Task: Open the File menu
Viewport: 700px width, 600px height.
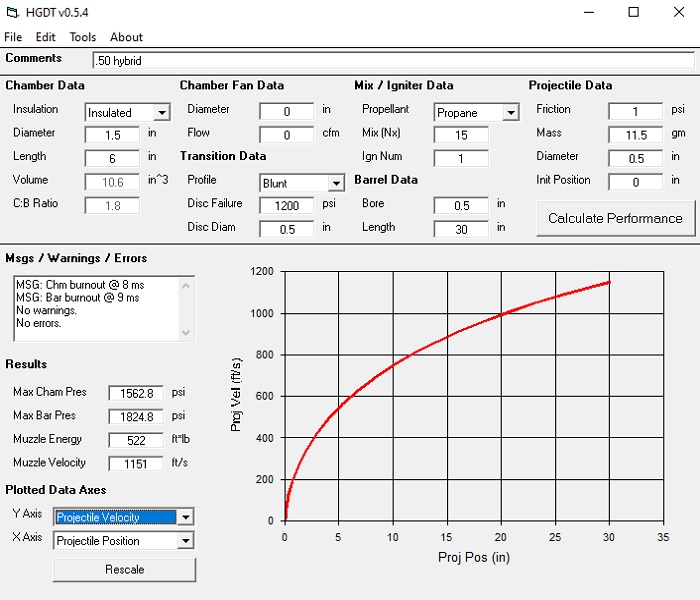Action: (13, 37)
